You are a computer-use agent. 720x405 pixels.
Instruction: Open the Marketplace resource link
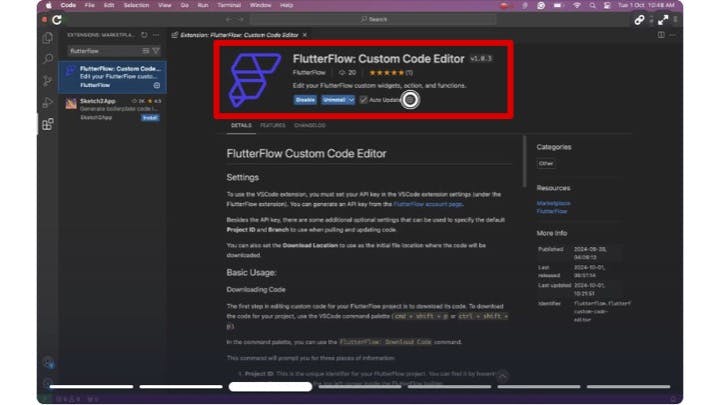(x=553, y=203)
